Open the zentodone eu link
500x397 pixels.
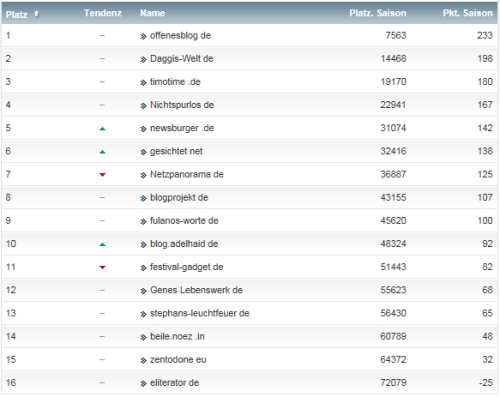pyautogui.click(x=178, y=360)
